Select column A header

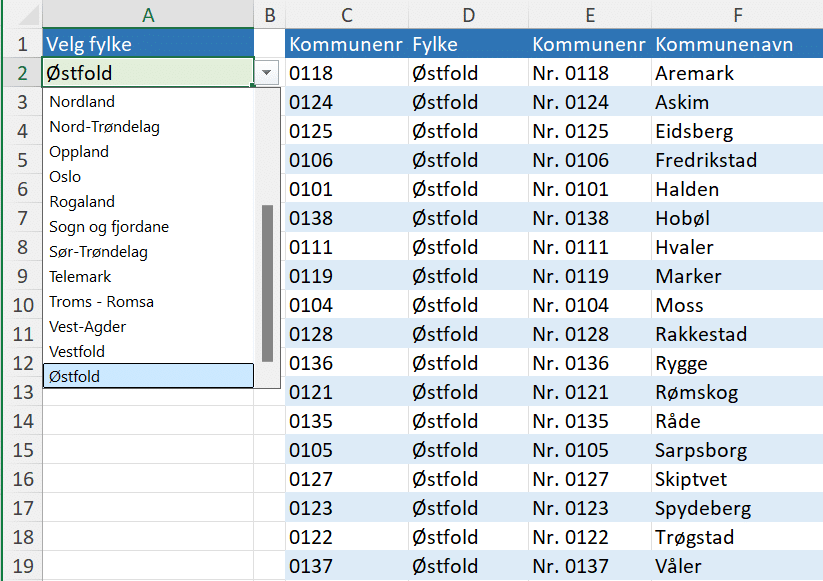[x=148, y=14]
